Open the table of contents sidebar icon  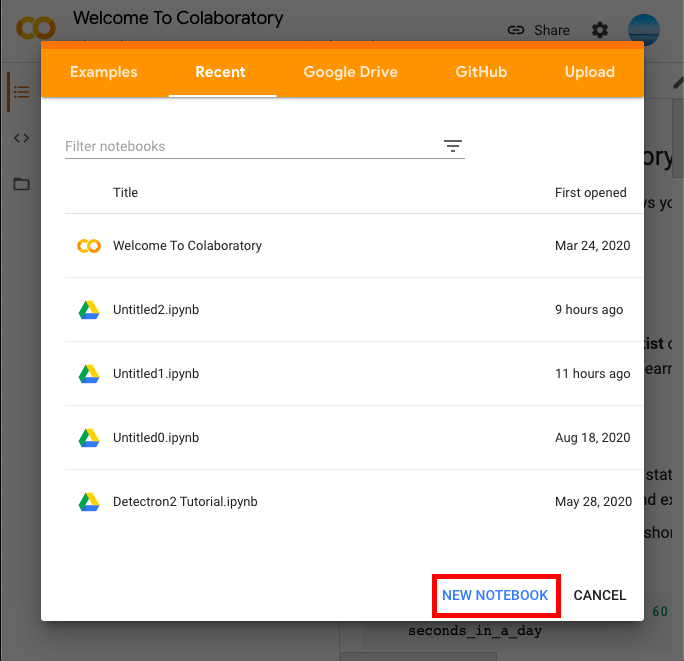coord(21,92)
